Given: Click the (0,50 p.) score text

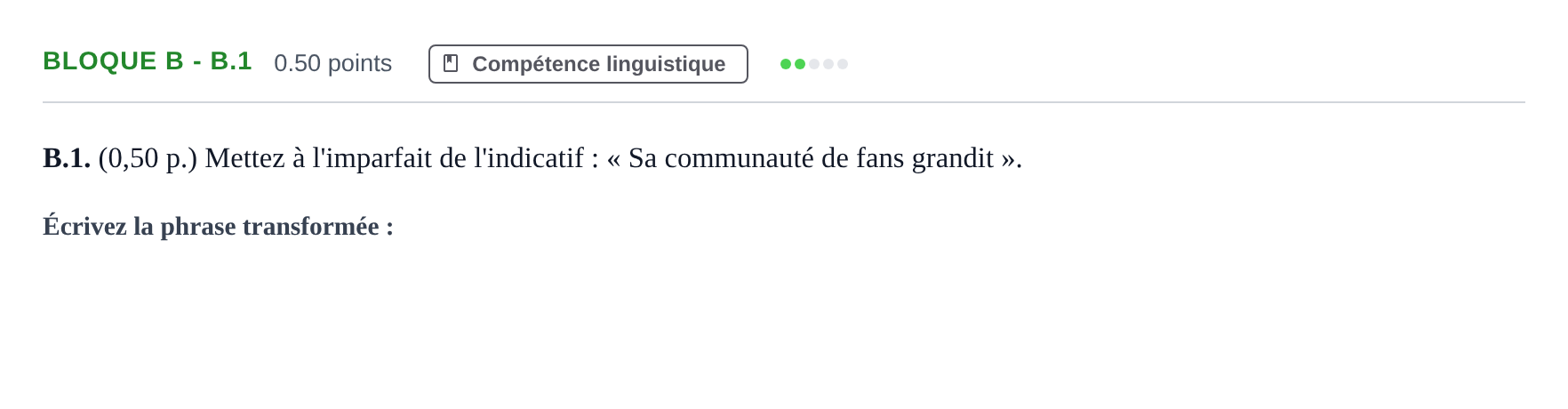Looking at the screenshot, I should [x=148, y=158].
